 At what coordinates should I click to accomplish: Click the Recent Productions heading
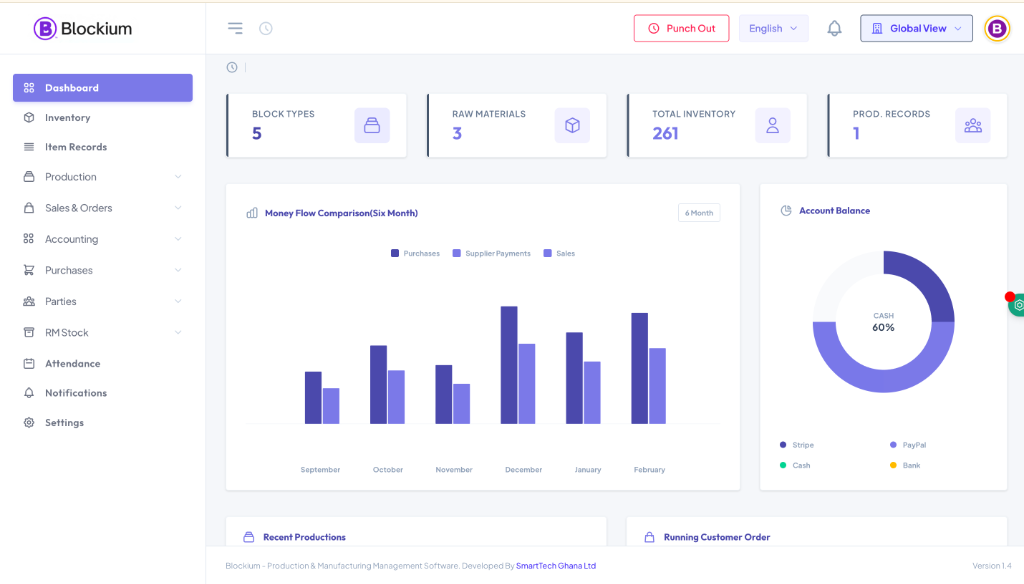(304, 537)
